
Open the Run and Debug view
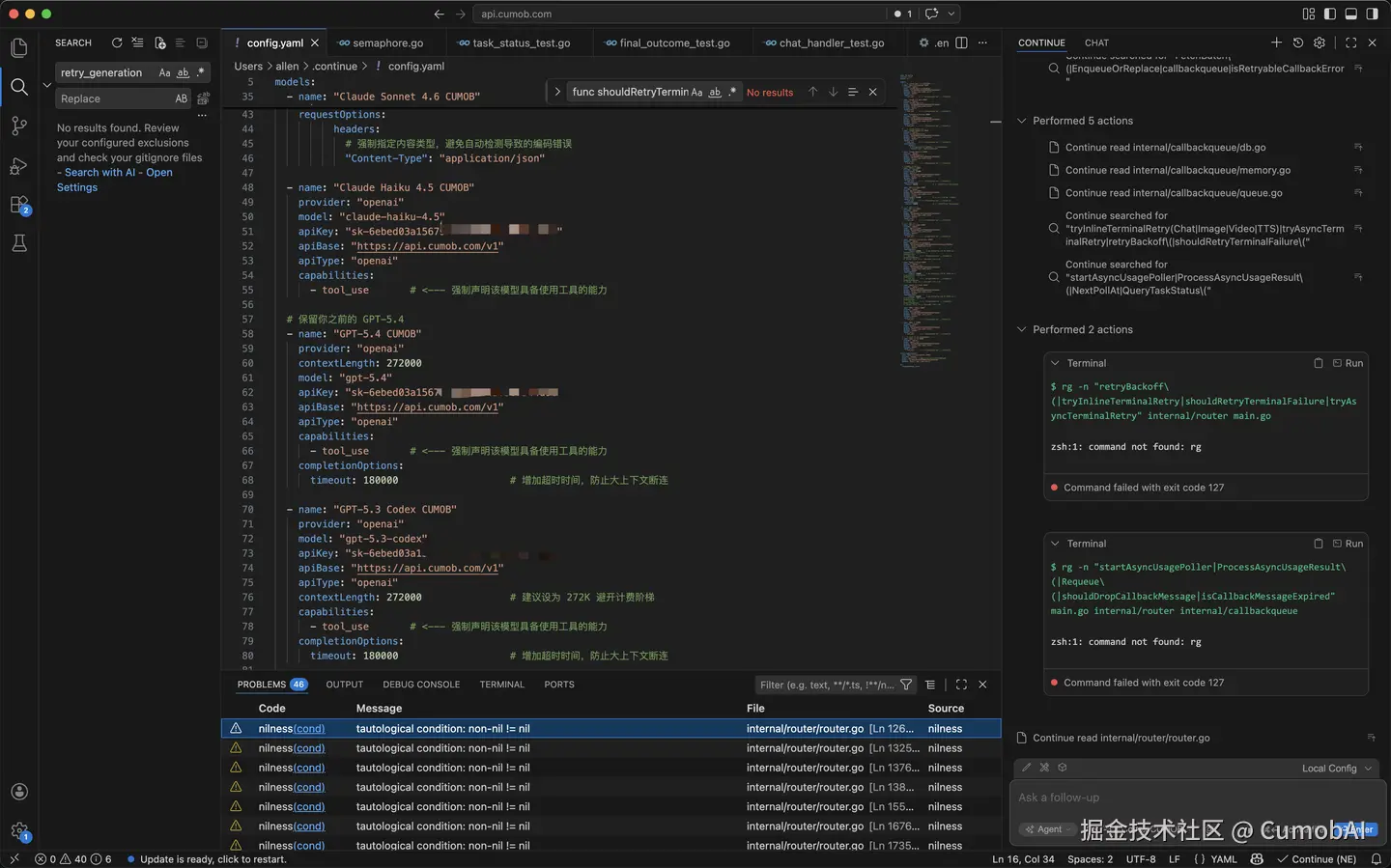[18, 166]
